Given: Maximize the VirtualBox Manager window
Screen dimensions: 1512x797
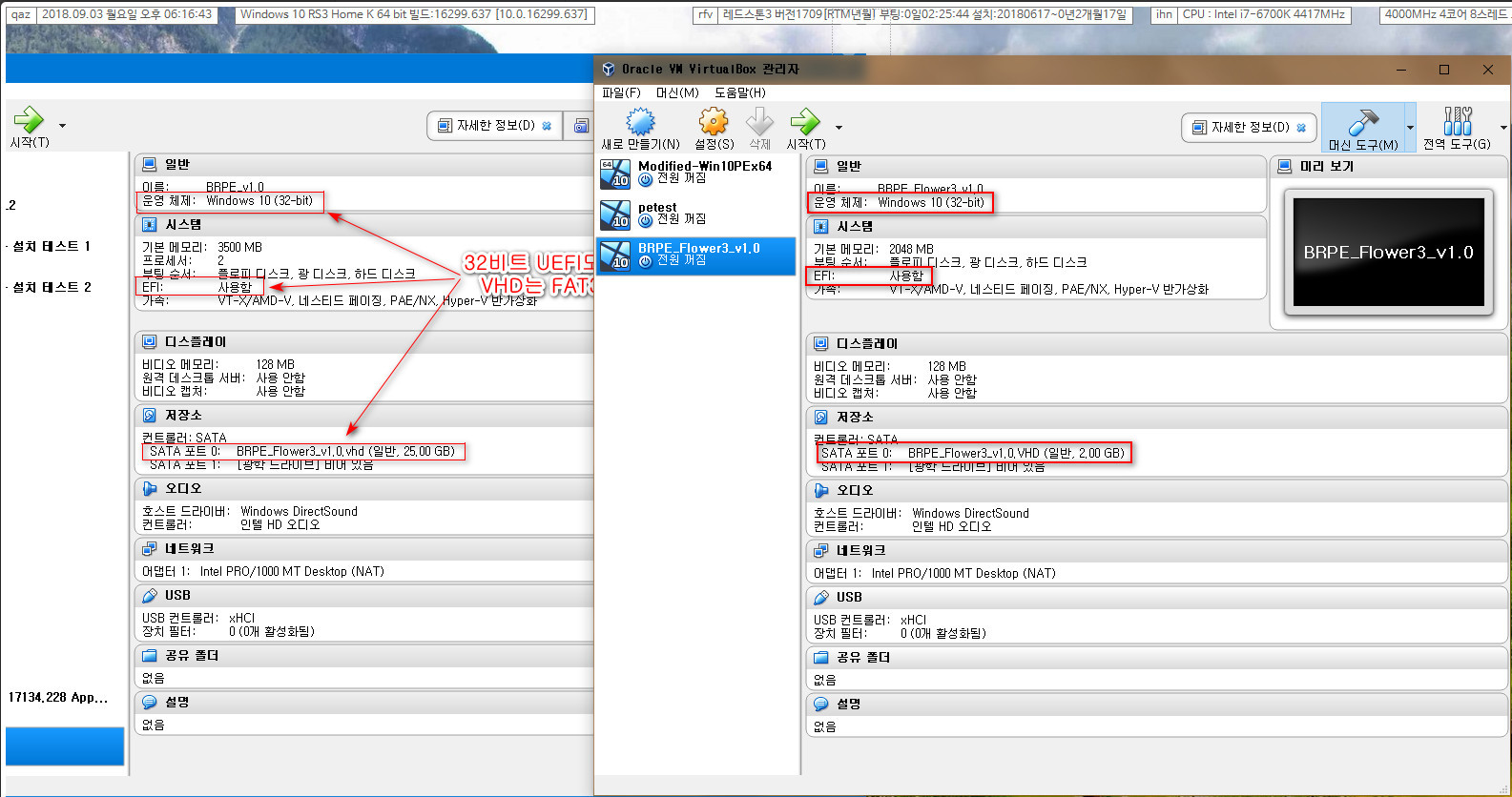Looking at the screenshot, I should pos(1444,70).
